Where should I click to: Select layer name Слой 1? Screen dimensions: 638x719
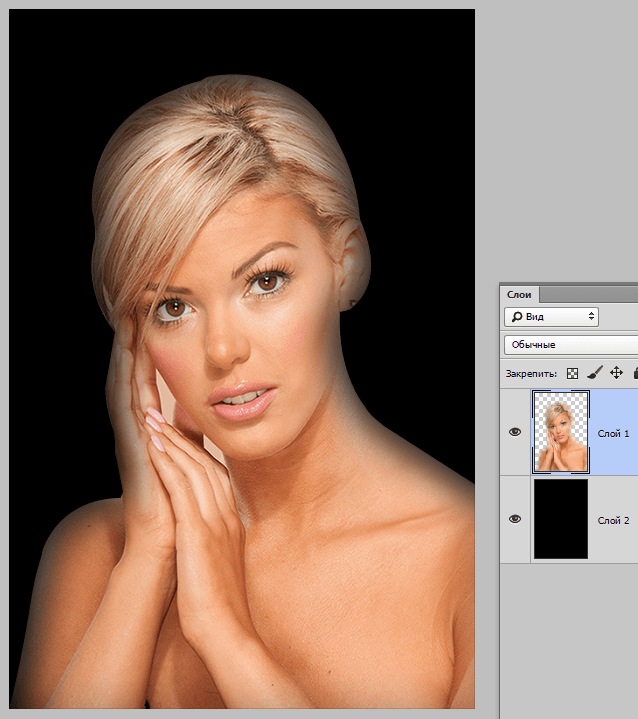(x=613, y=433)
